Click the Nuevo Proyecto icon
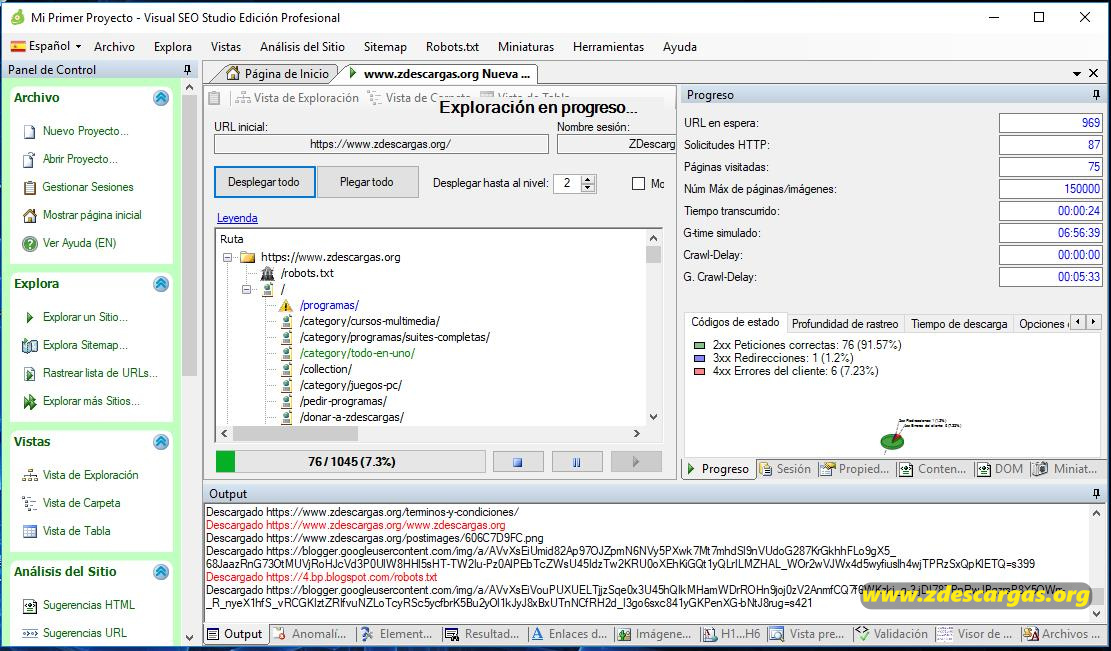This screenshot has width=1111, height=651. (29, 132)
